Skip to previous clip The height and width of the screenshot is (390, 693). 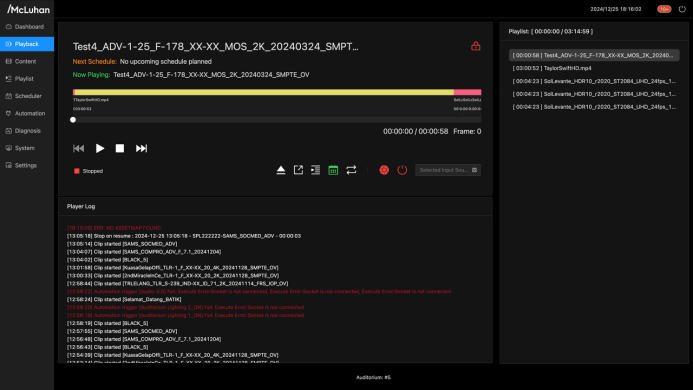tap(78, 148)
